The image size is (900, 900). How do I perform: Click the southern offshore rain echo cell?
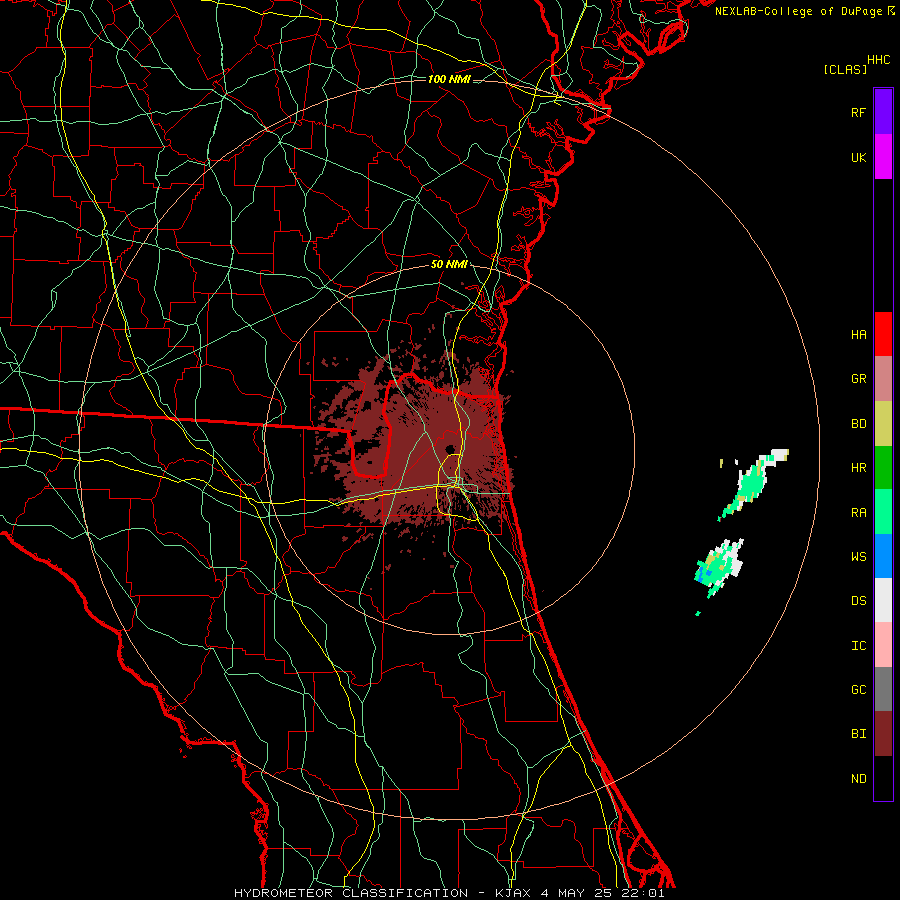pos(719,568)
